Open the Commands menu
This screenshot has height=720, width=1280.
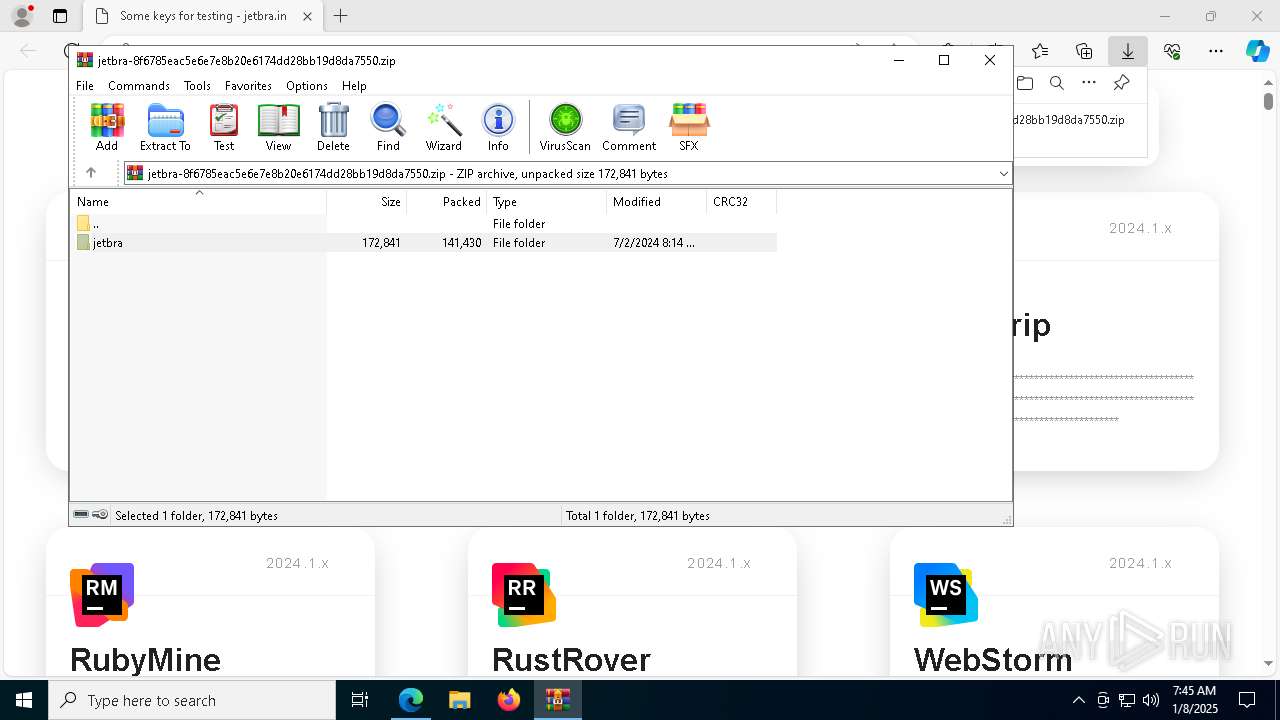click(139, 86)
